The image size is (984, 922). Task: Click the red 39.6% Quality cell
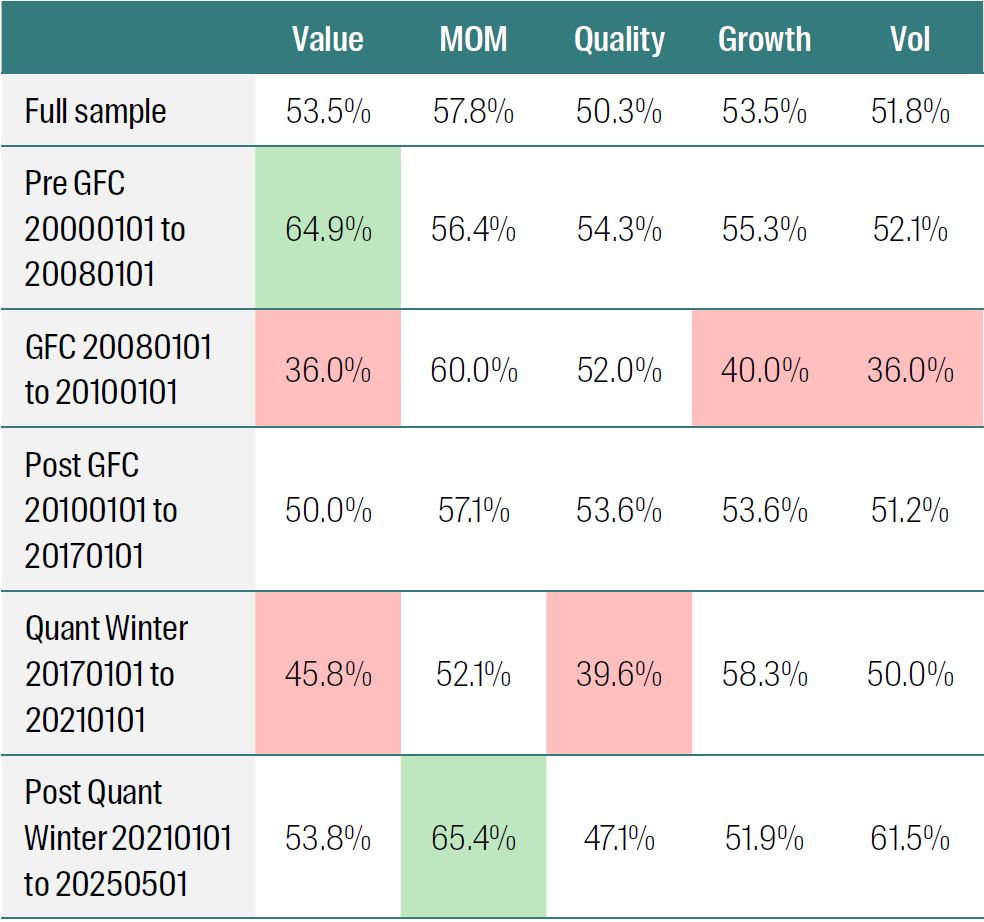pos(619,674)
